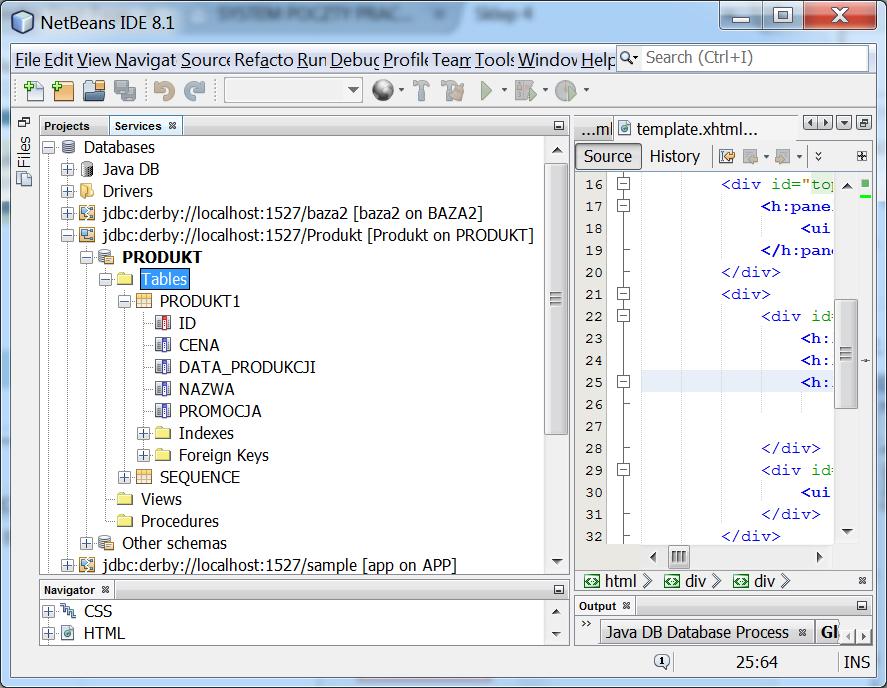Click the Profile Project icon

(x=566, y=91)
